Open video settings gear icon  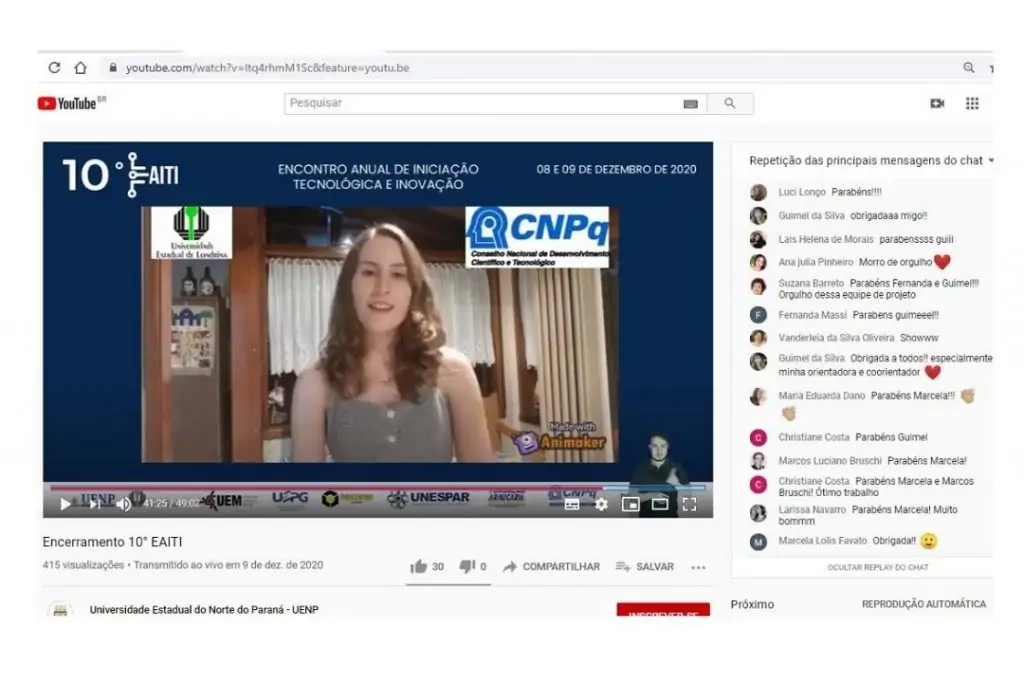coord(601,504)
